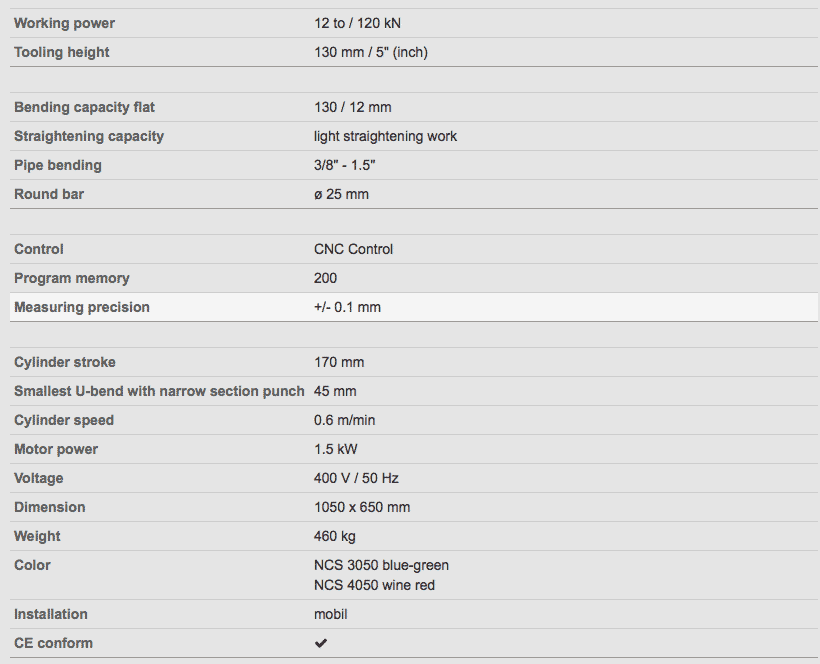Click the 'mobil' installation value
Screen dimensions: 820x664
(330, 614)
